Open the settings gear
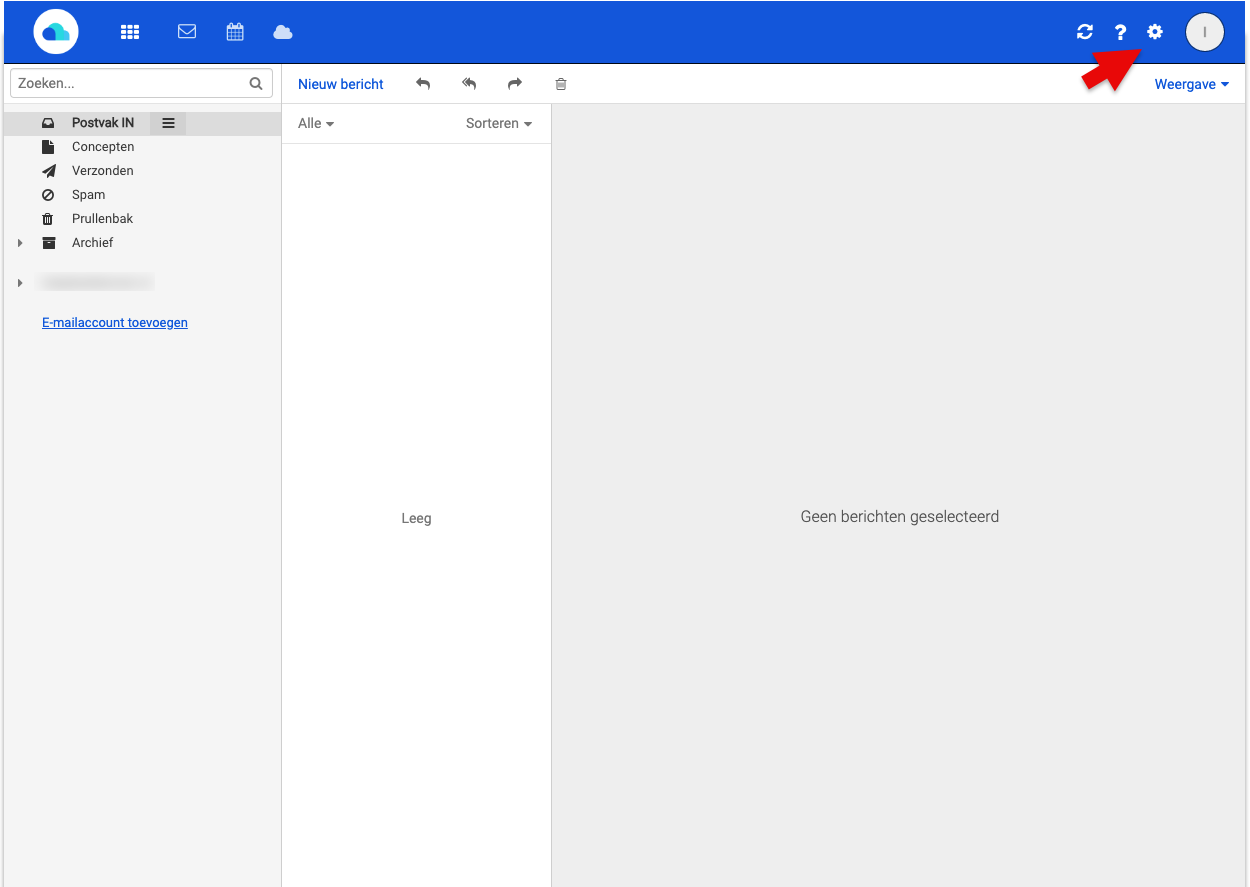This screenshot has width=1250, height=887. (1154, 31)
